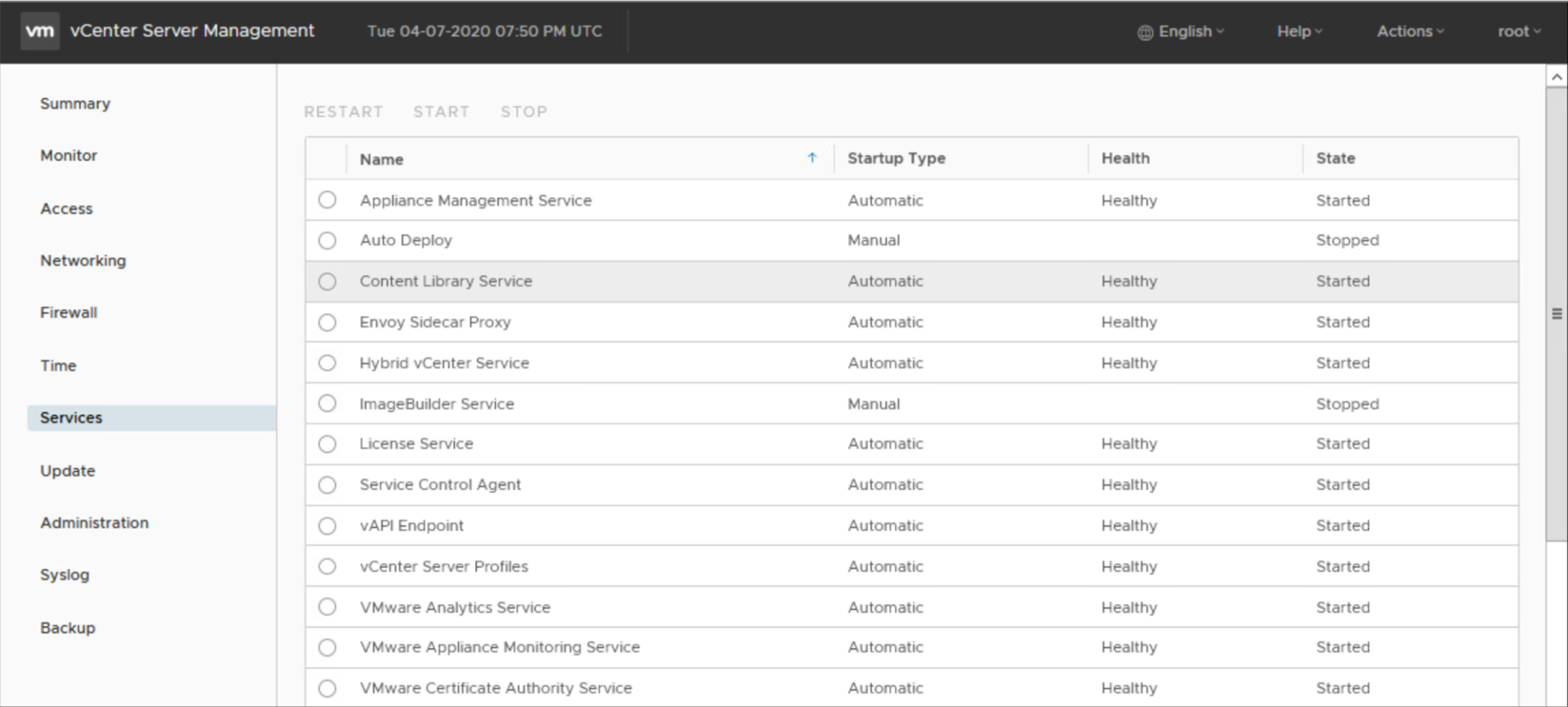Sort by the Health column header
1568x707 pixels.
(1125, 158)
